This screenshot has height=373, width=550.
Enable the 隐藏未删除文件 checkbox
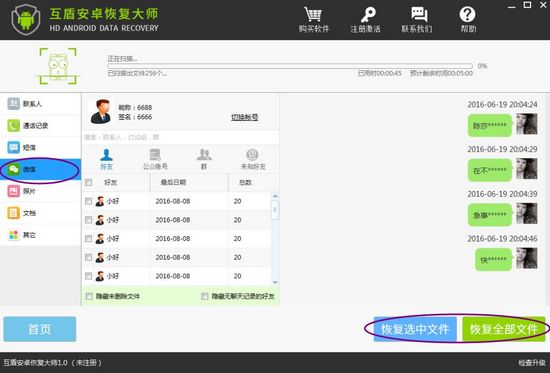click(x=89, y=297)
